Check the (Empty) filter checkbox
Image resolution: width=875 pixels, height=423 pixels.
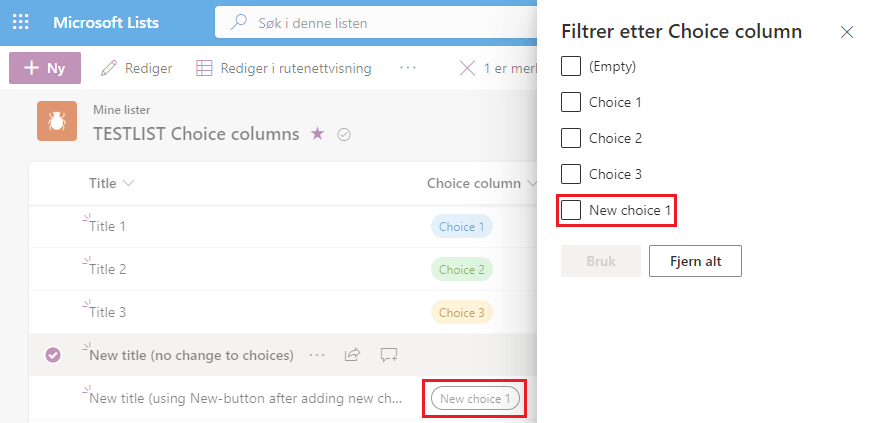click(571, 66)
